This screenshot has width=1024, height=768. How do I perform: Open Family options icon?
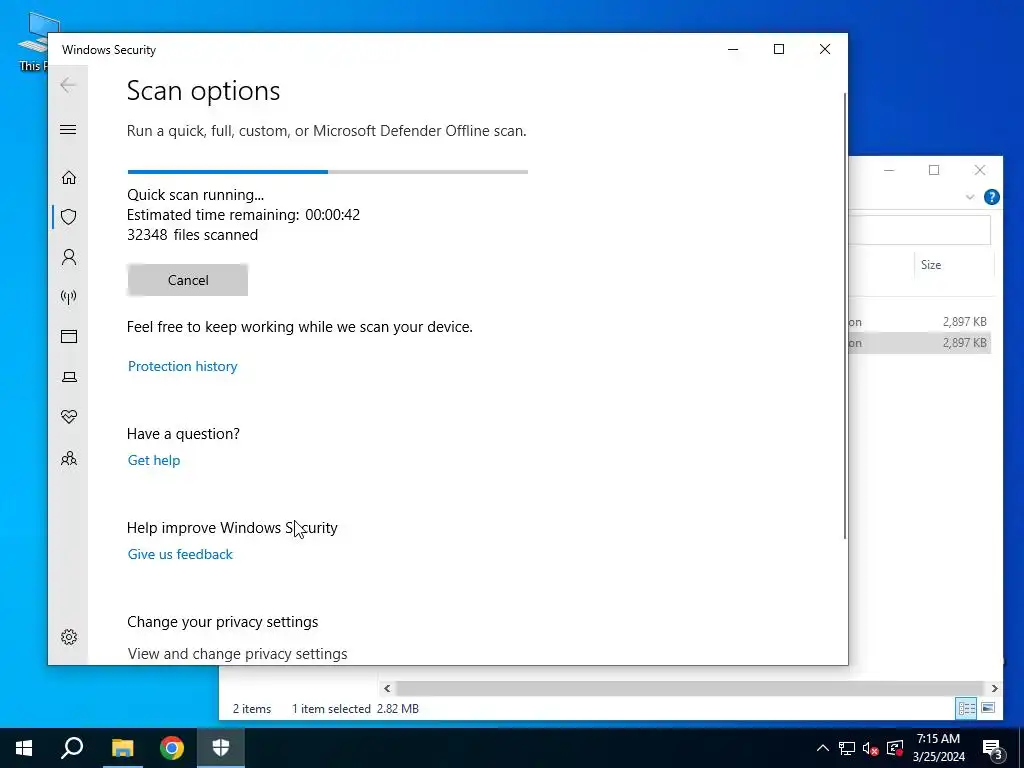point(69,458)
